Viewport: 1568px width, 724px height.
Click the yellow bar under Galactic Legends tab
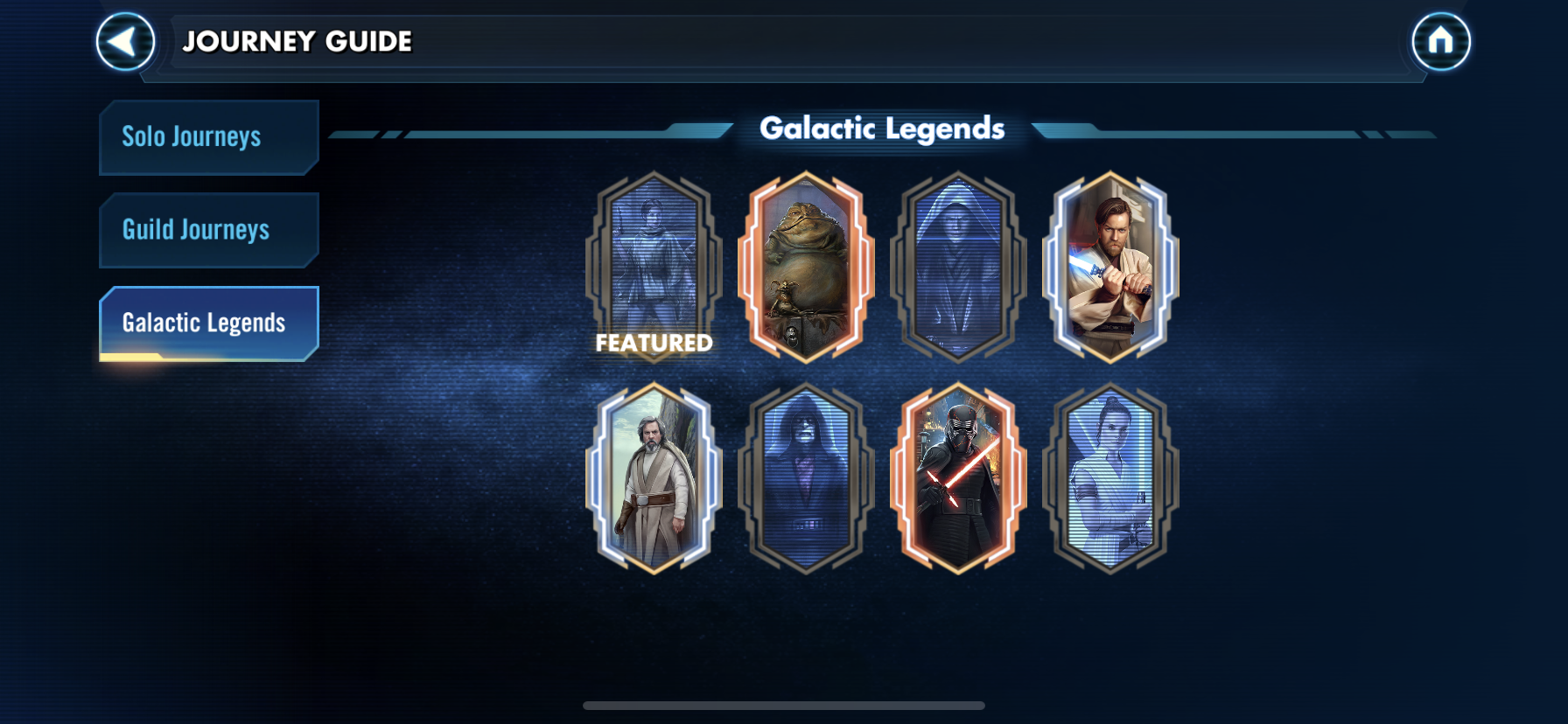pyautogui.click(x=131, y=357)
